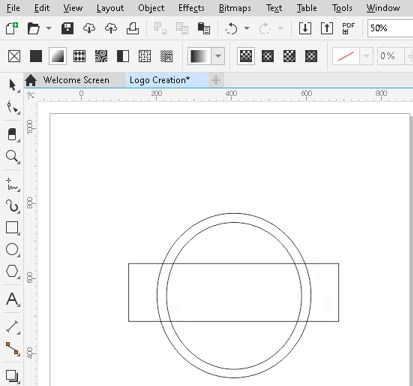Open the Layout menu

110,8
